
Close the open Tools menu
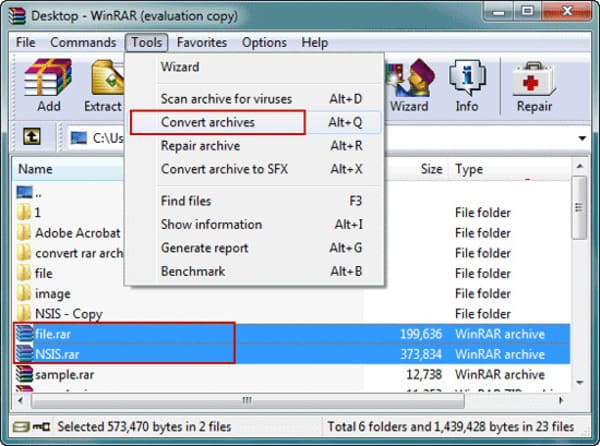point(146,42)
